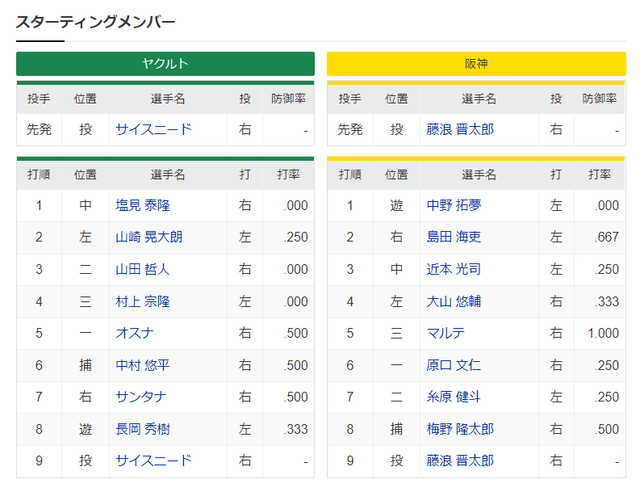Click the サンタナ player link
The height and width of the screenshot is (492, 640).
tap(141, 397)
